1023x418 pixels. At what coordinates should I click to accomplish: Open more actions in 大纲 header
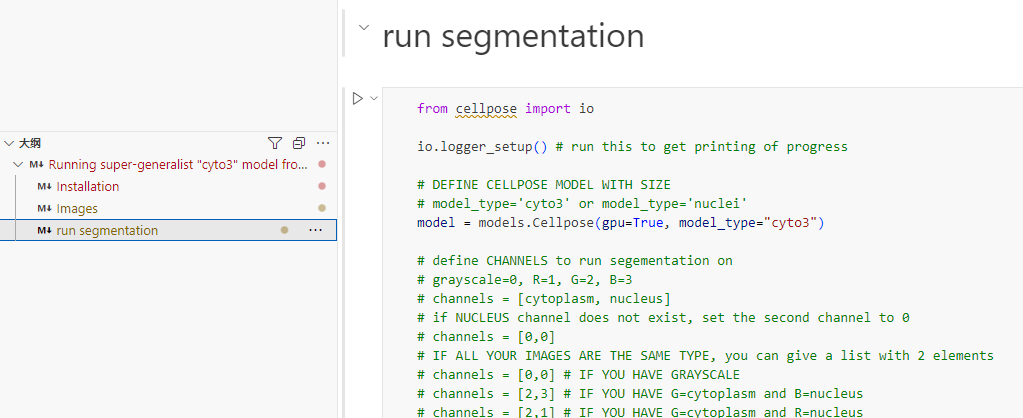tap(323, 143)
